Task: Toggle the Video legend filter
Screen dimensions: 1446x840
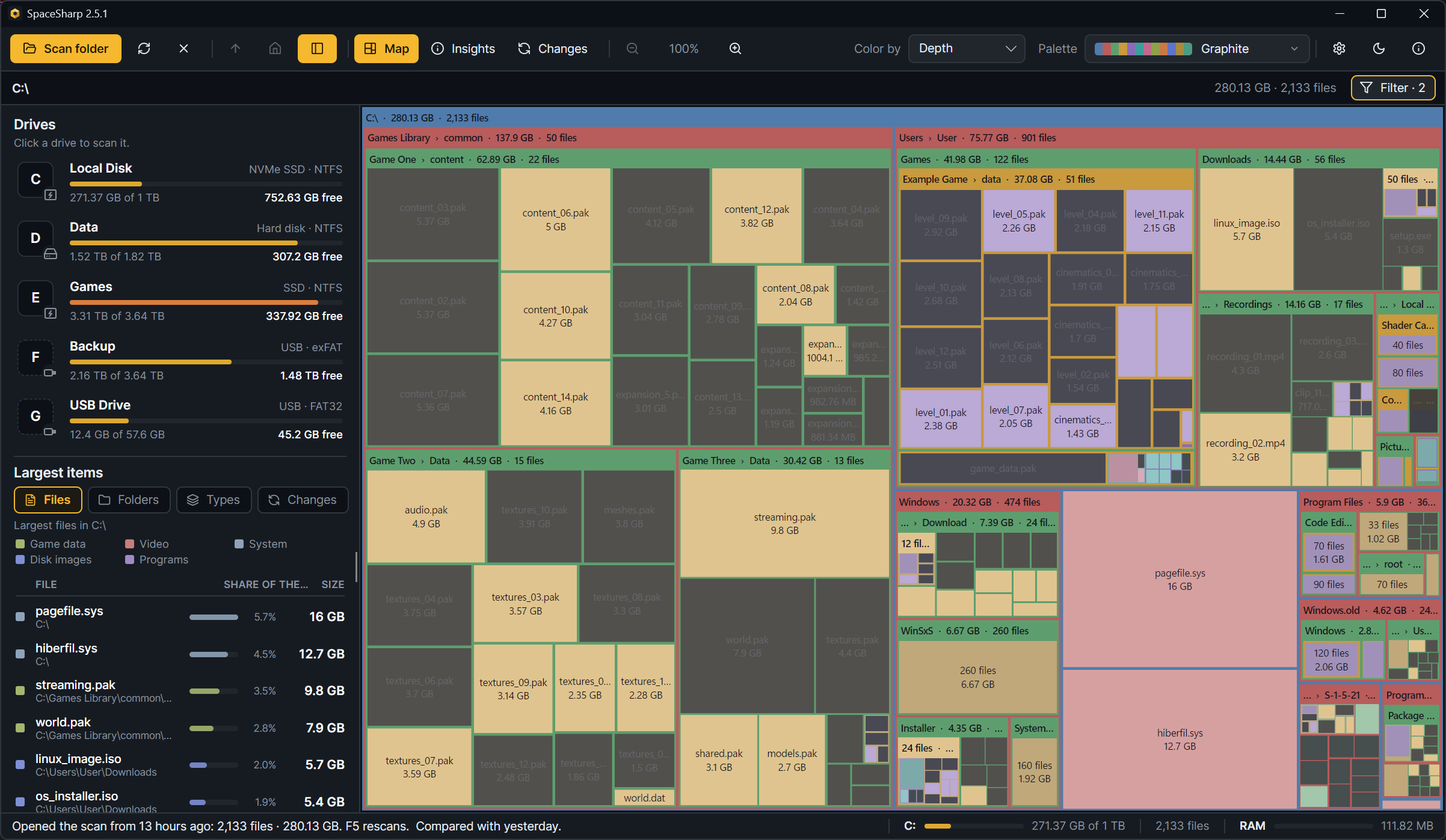Action: 147,544
